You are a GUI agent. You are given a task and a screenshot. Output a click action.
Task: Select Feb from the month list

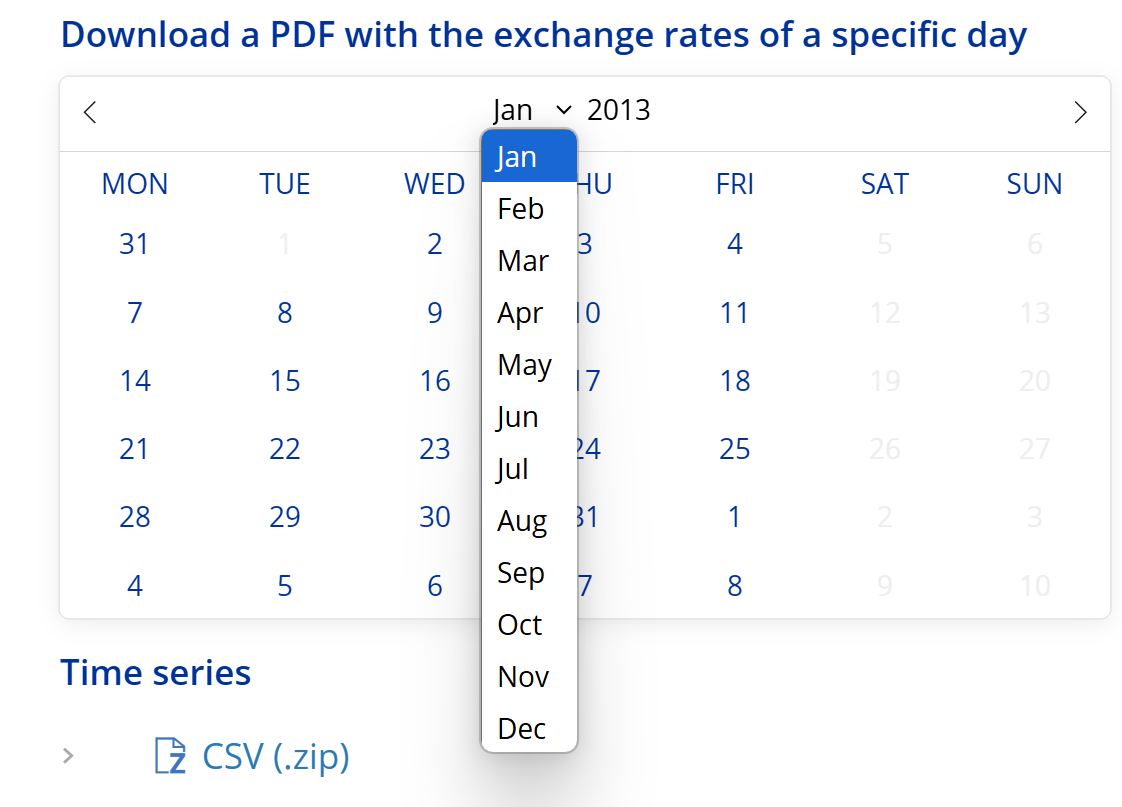[x=519, y=209]
